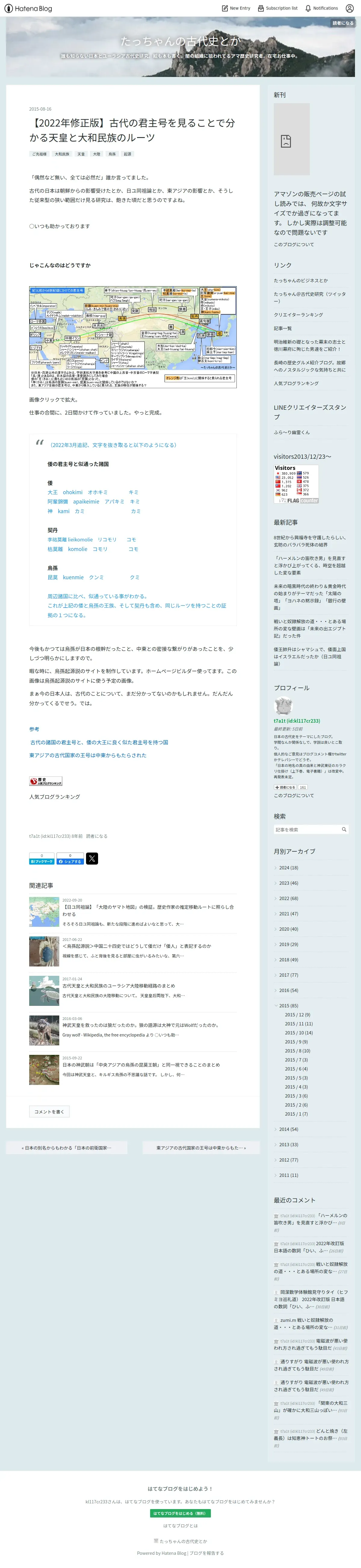361x1568 pixels.
Task: Select the 大陸 tag
Action: (97, 154)
